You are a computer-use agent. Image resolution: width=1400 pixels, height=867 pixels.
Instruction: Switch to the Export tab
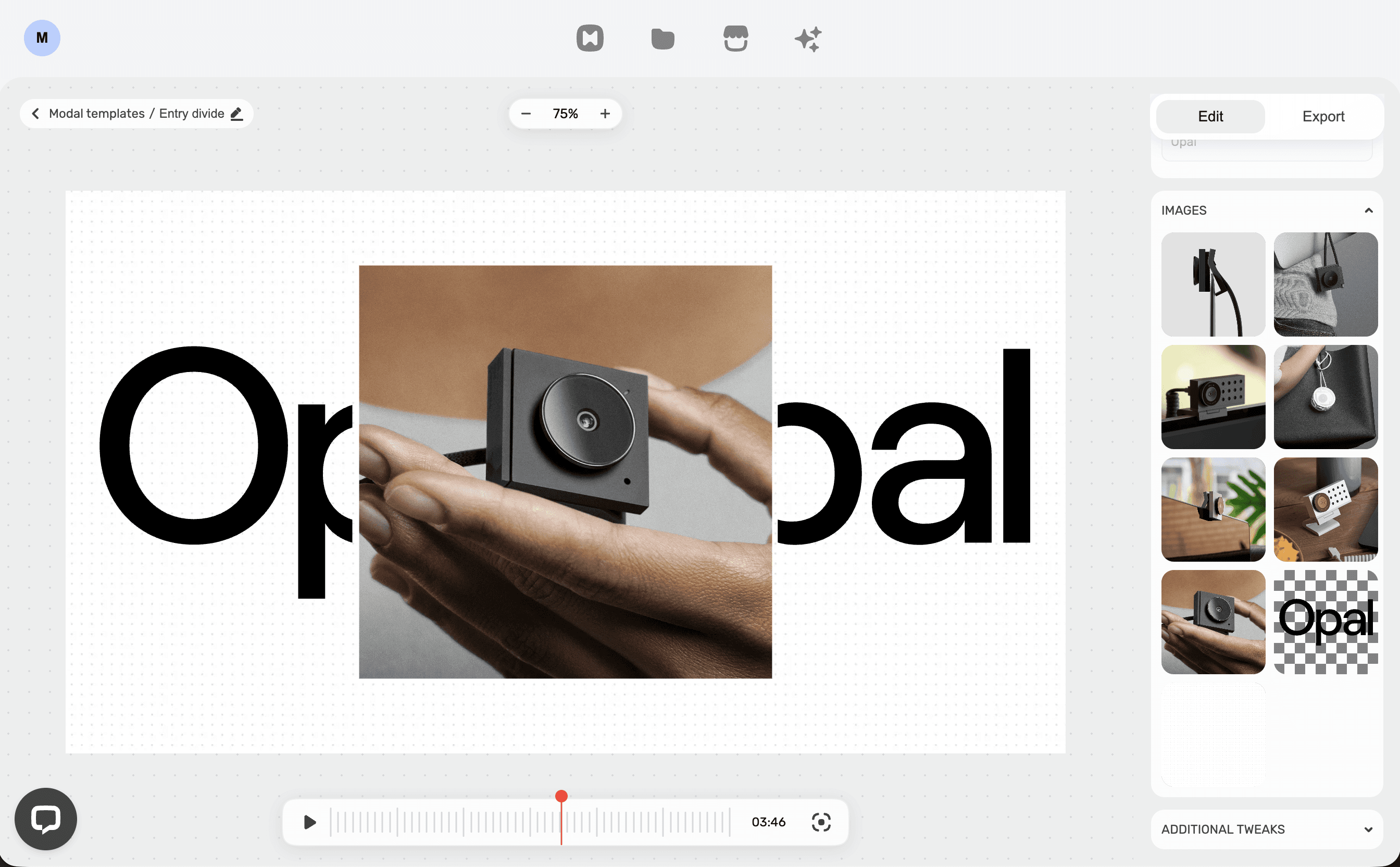click(x=1322, y=116)
